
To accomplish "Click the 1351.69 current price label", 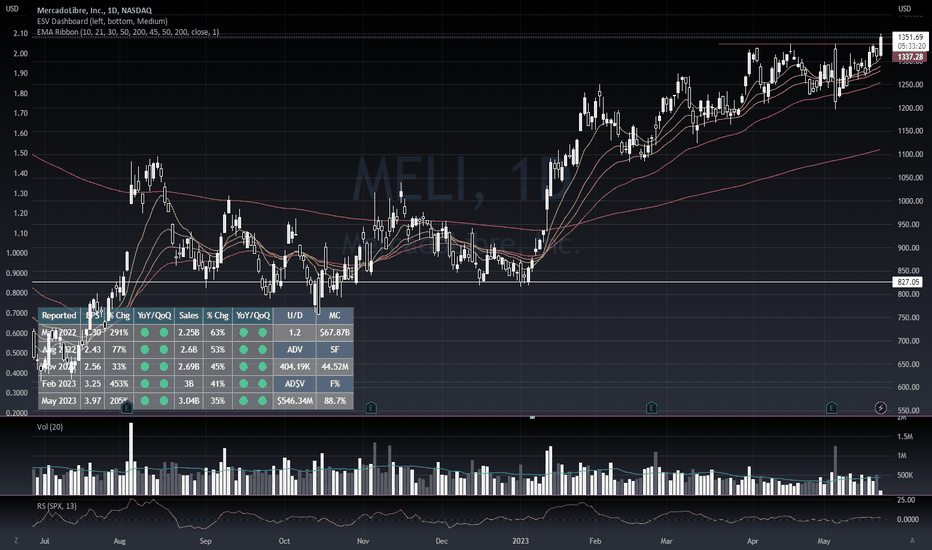I will 910,37.
